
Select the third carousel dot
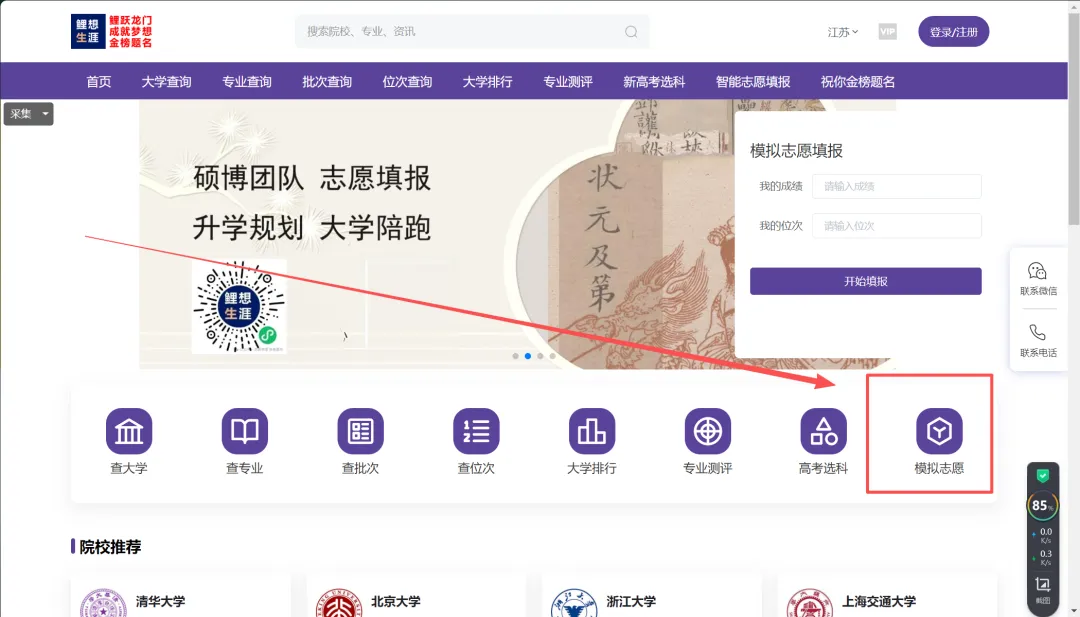(540, 356)
